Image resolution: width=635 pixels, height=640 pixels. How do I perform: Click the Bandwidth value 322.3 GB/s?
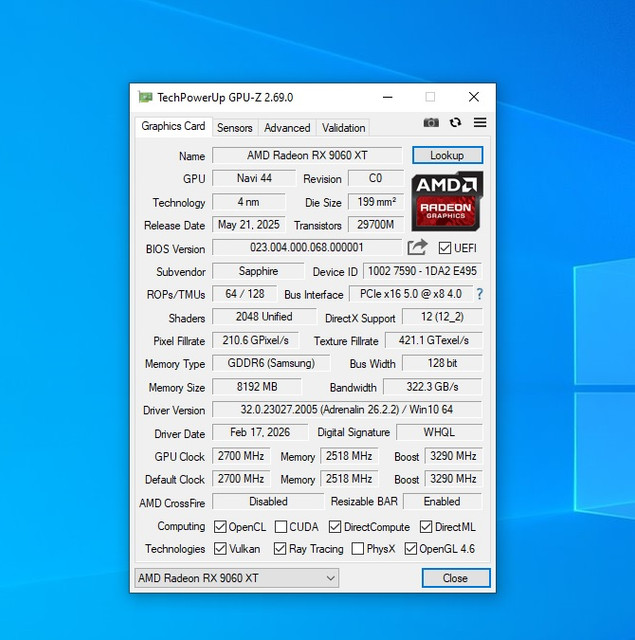(x=433, y=387)
